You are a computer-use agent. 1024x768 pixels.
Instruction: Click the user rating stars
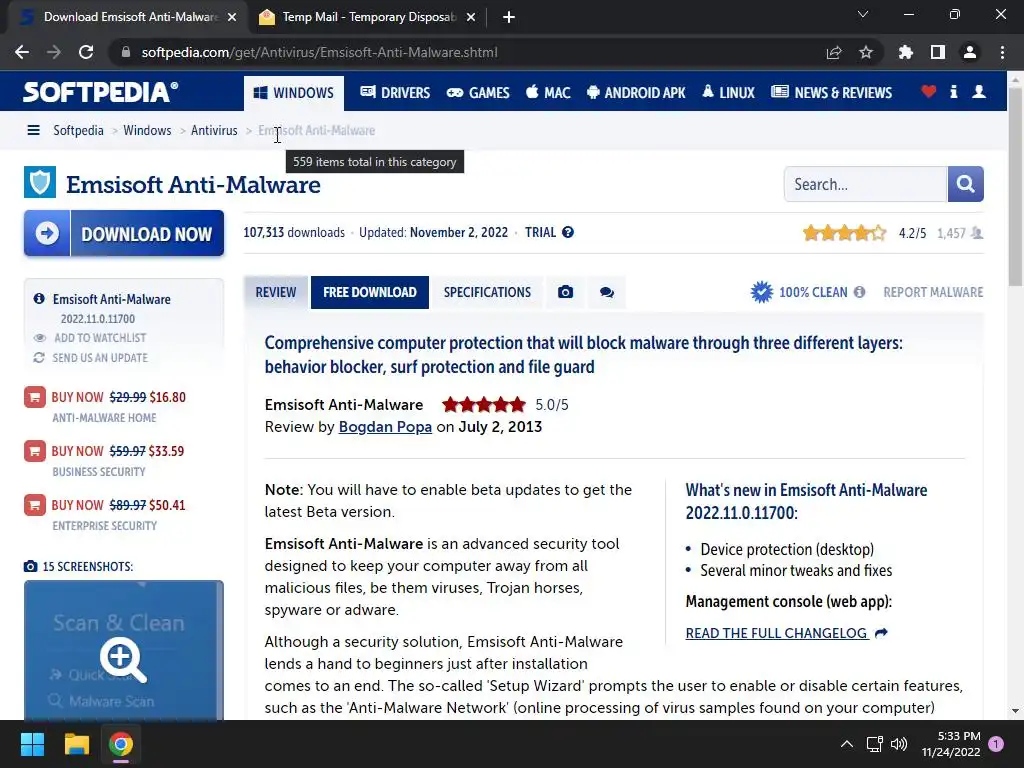click(x=844, y=233)
